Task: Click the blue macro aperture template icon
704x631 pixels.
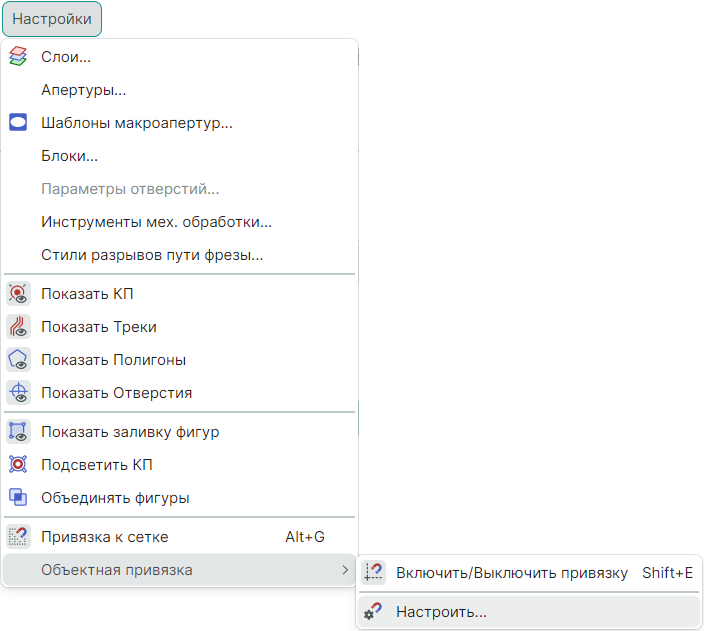Action: [18, 122]
